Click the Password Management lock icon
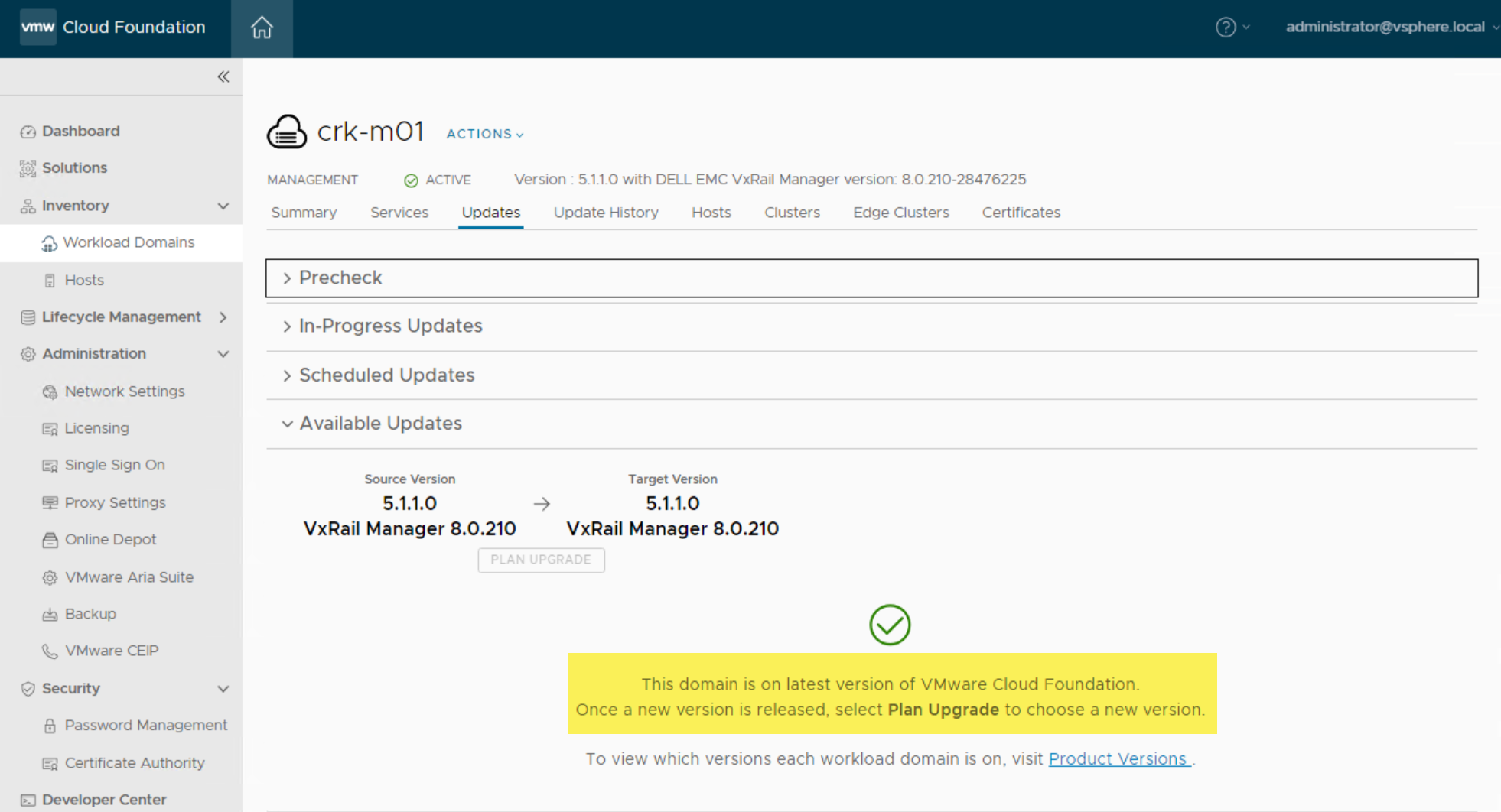This screenshot has height=812, width=1501. [50, 726]
